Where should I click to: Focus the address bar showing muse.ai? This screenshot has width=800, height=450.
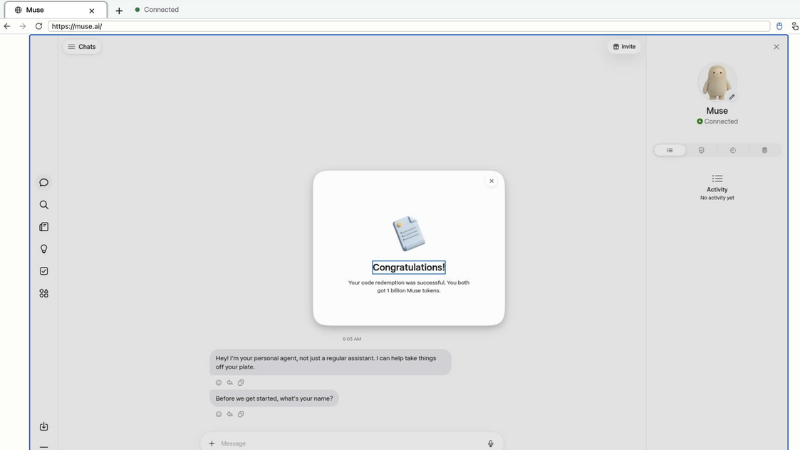tap(409, 26)
